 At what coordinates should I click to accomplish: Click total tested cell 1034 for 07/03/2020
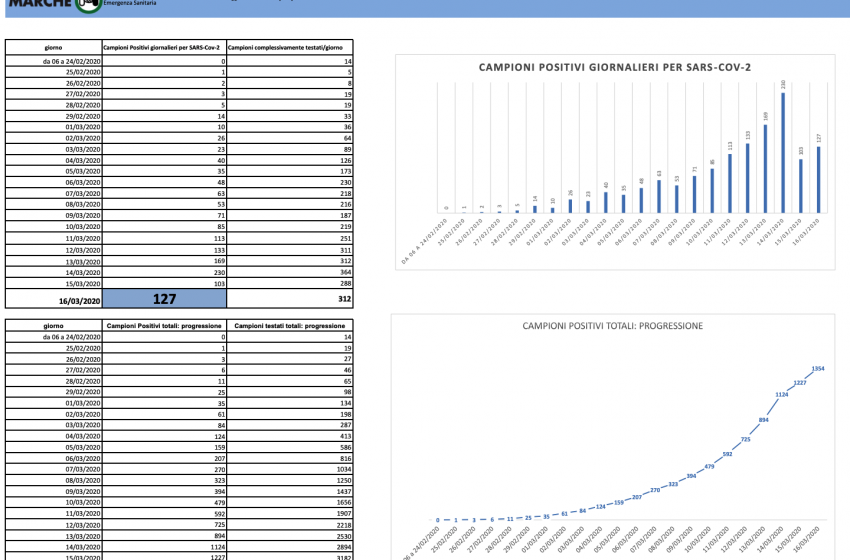click(x=289, y=469)
